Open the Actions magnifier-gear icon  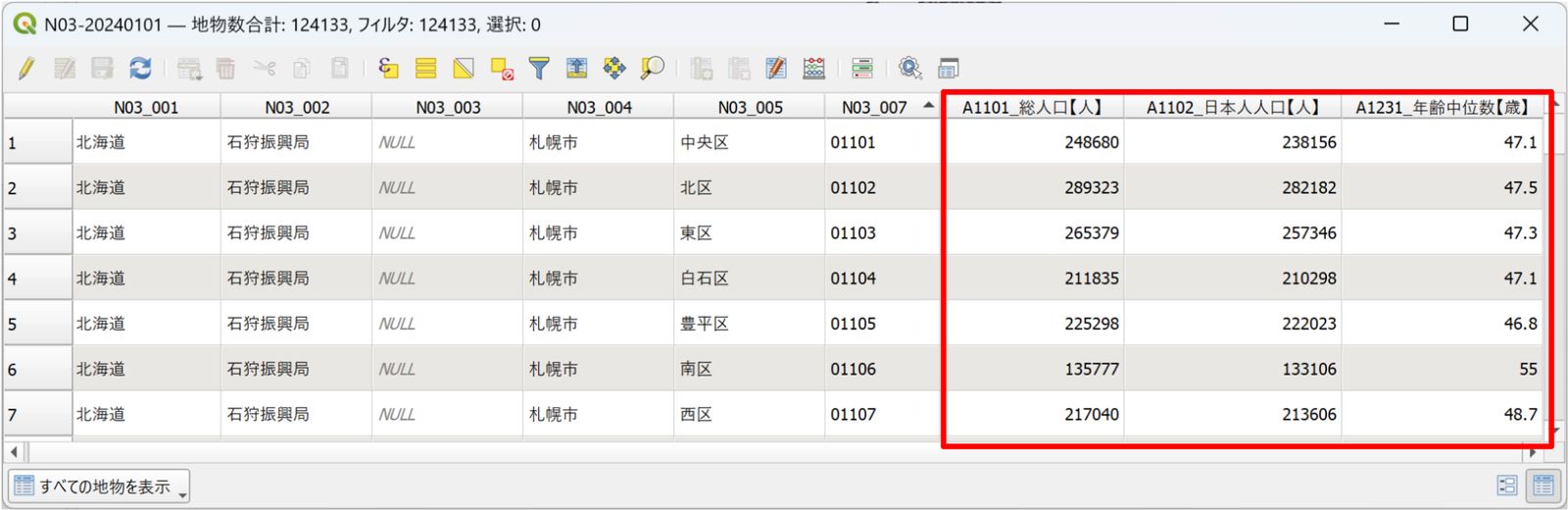[x=910, y=68]
